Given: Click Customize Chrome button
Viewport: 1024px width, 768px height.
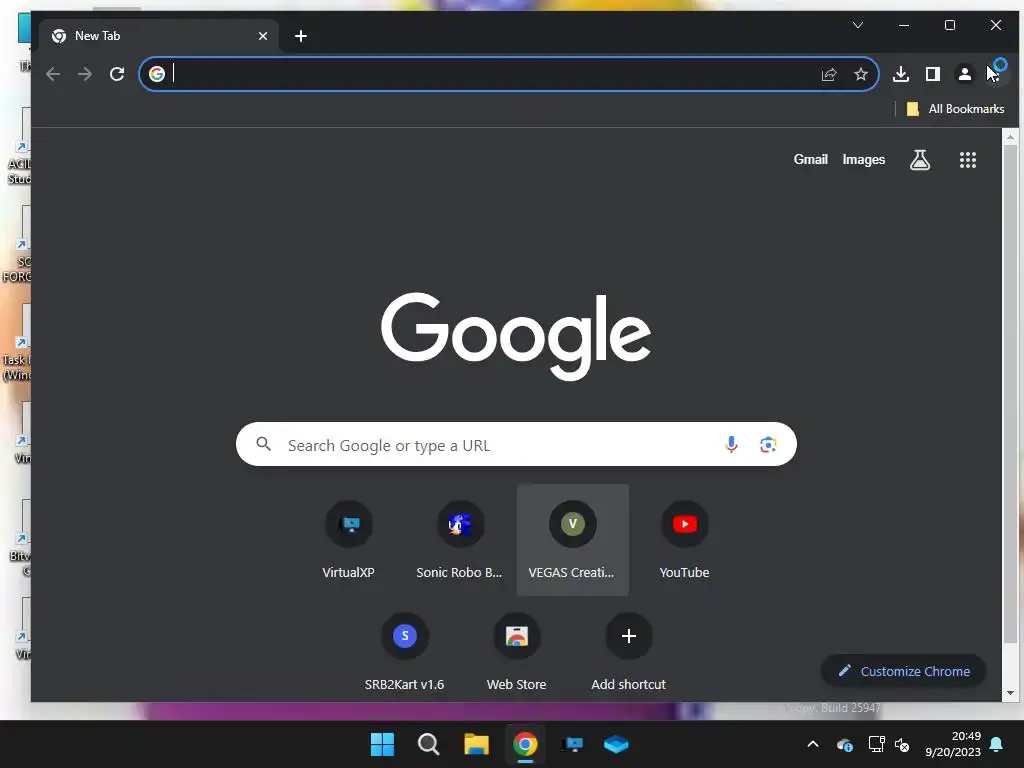Looking at the screenshot, I should 904,671.
